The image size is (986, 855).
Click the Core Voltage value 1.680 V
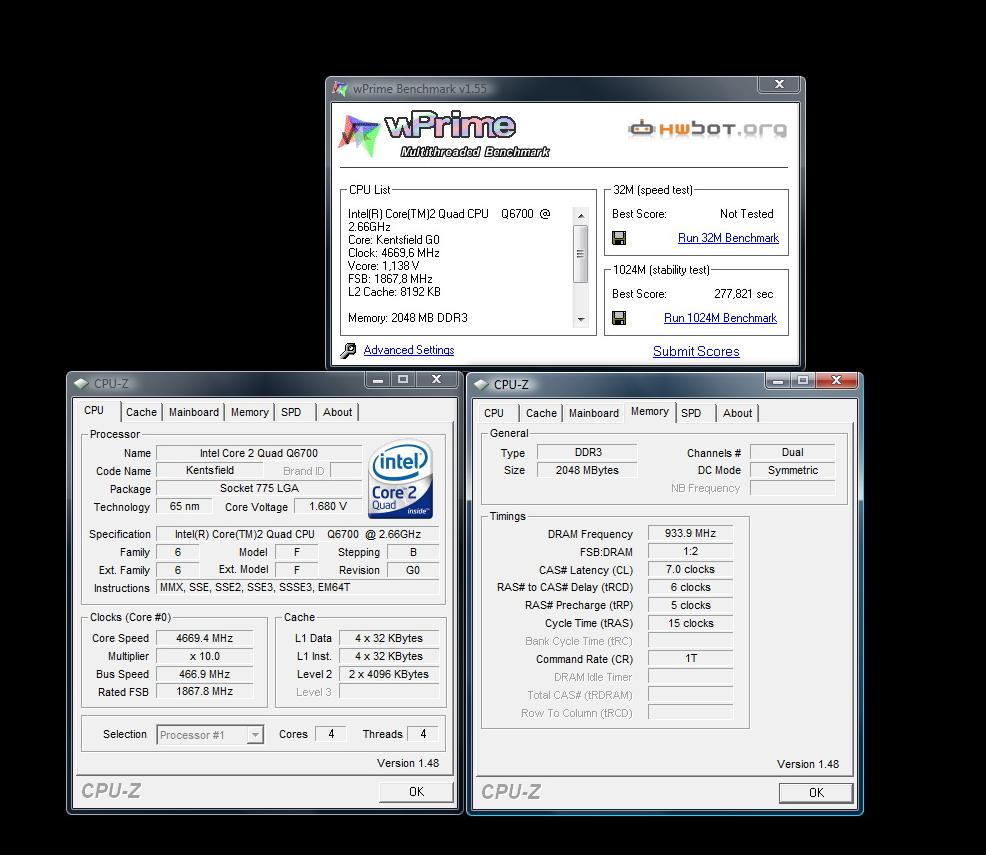coord(328,506)
